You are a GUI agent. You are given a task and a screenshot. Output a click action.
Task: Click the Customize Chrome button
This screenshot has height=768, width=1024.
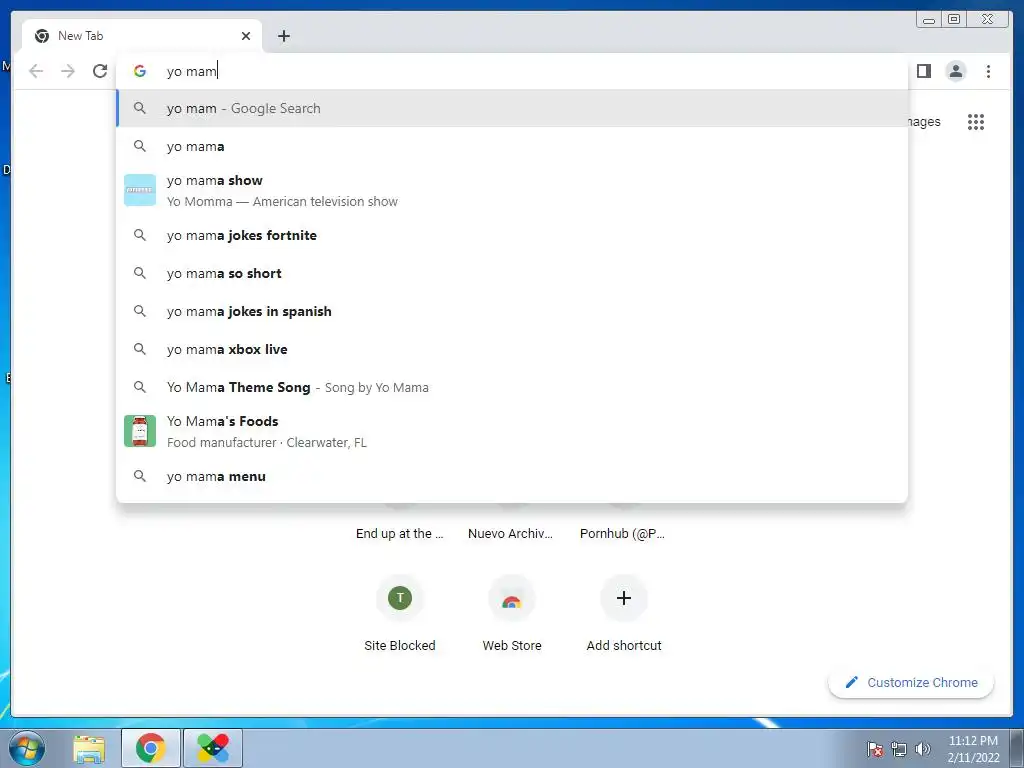pos(911,682)
